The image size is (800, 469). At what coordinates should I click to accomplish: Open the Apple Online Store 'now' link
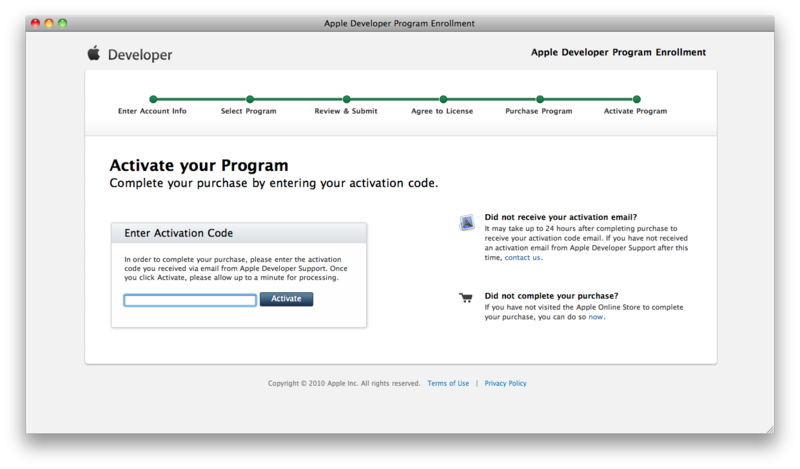click(596, 317)
